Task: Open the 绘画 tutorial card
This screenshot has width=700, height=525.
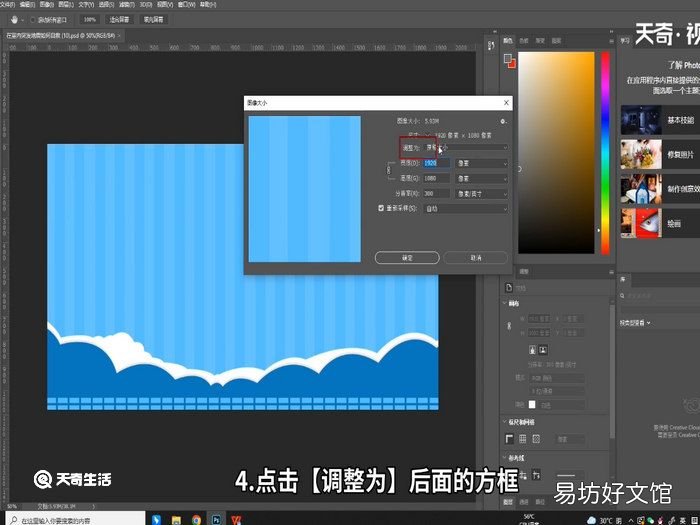Action: [660, 223]
